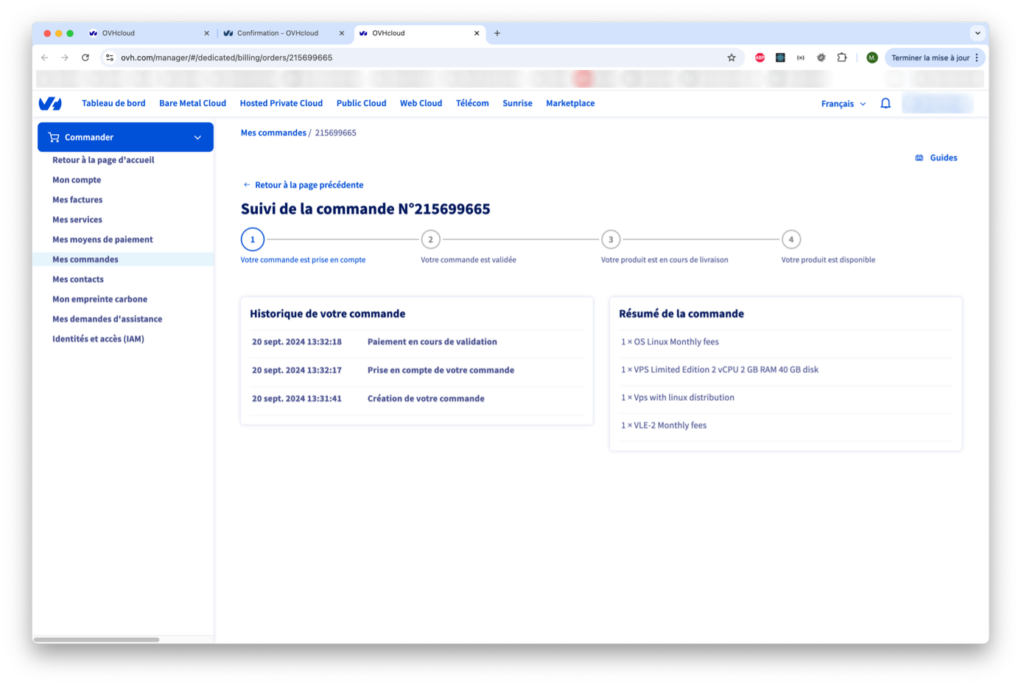Click the shopping cart icon in Commander

click(x=54, y=137)
